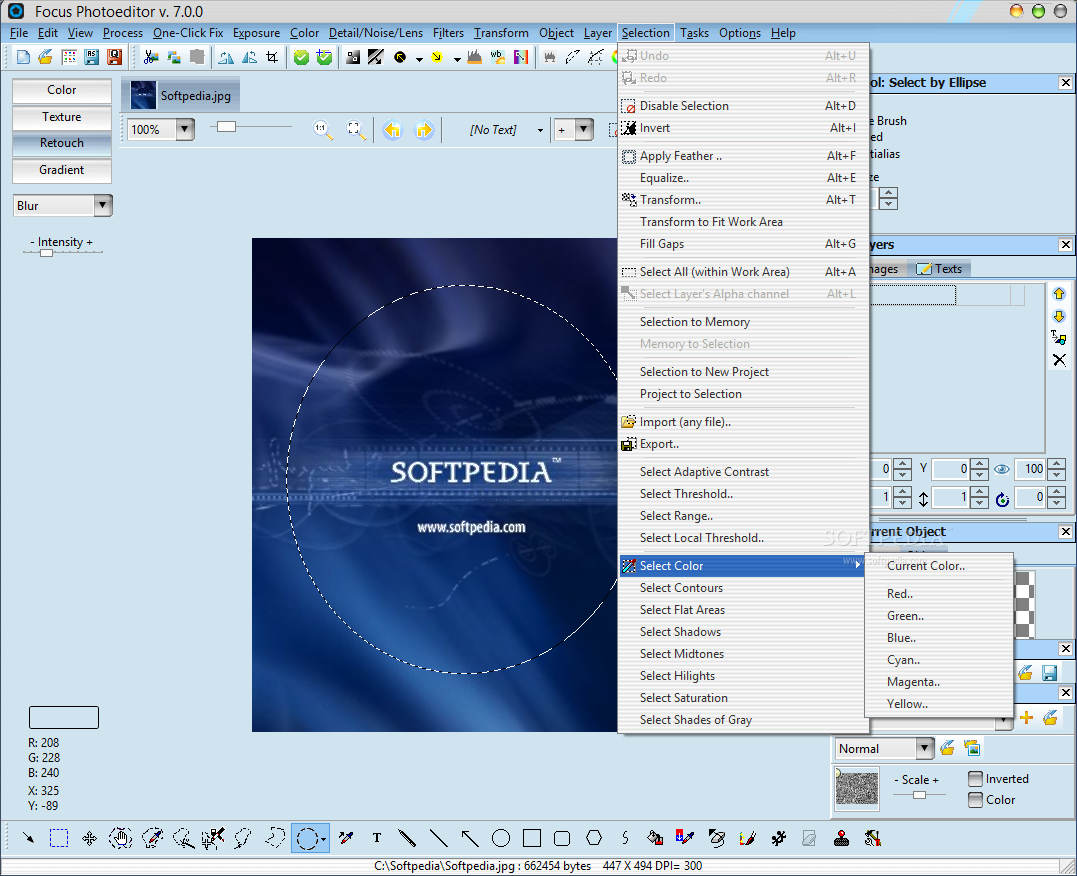The height and width of the screenshot is (876, 1077).
Task: Open the [No Text] dropdown arrow
Action: click(540, 130)
